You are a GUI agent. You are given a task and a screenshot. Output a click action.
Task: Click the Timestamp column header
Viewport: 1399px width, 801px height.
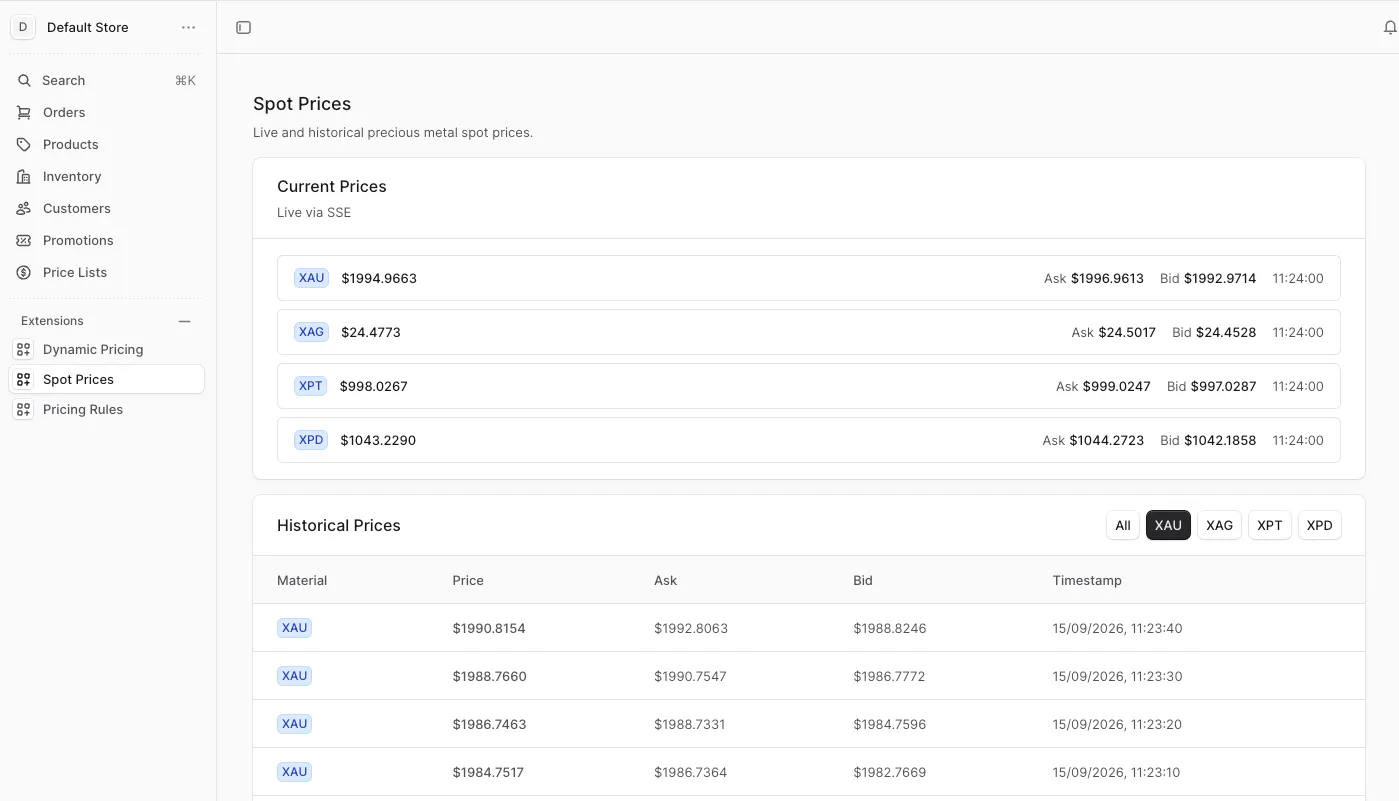[1087, 580]
